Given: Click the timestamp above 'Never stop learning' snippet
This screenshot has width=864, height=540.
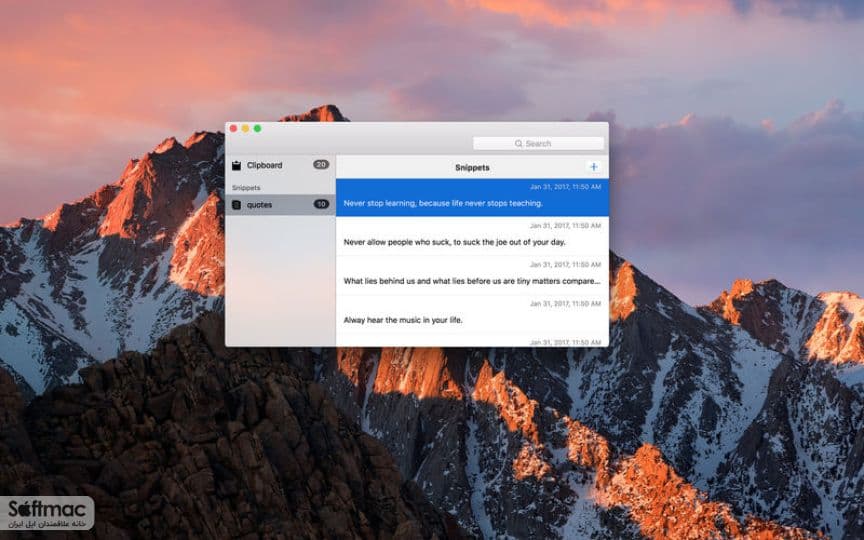Looking at the screenshot, I should (x=565, y=187).
